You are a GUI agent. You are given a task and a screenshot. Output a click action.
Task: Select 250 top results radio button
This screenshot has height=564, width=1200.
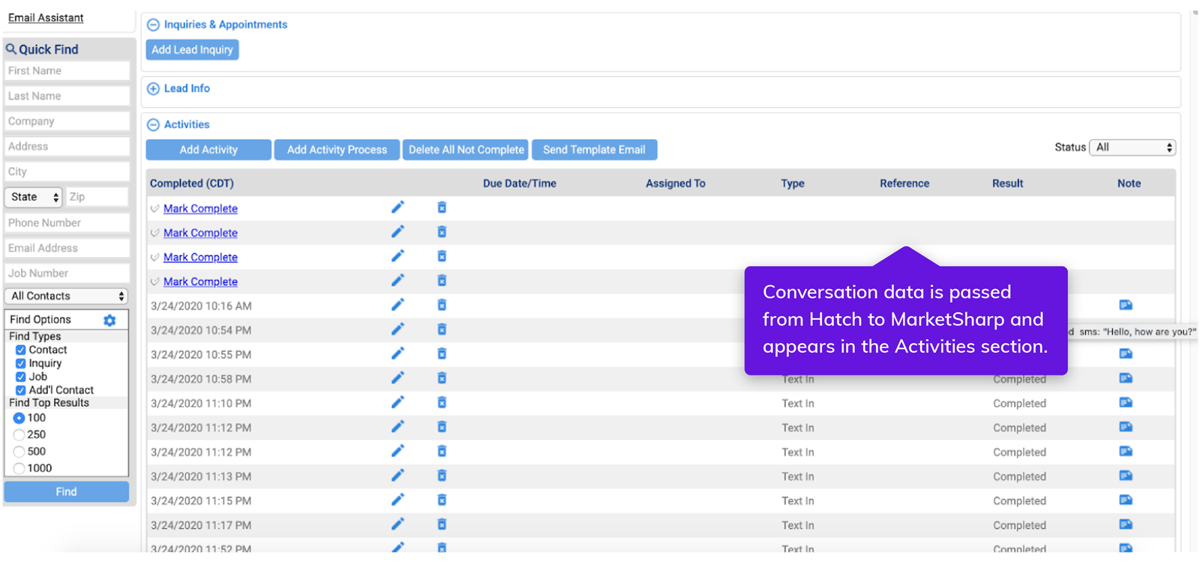(x=19, y=435)
